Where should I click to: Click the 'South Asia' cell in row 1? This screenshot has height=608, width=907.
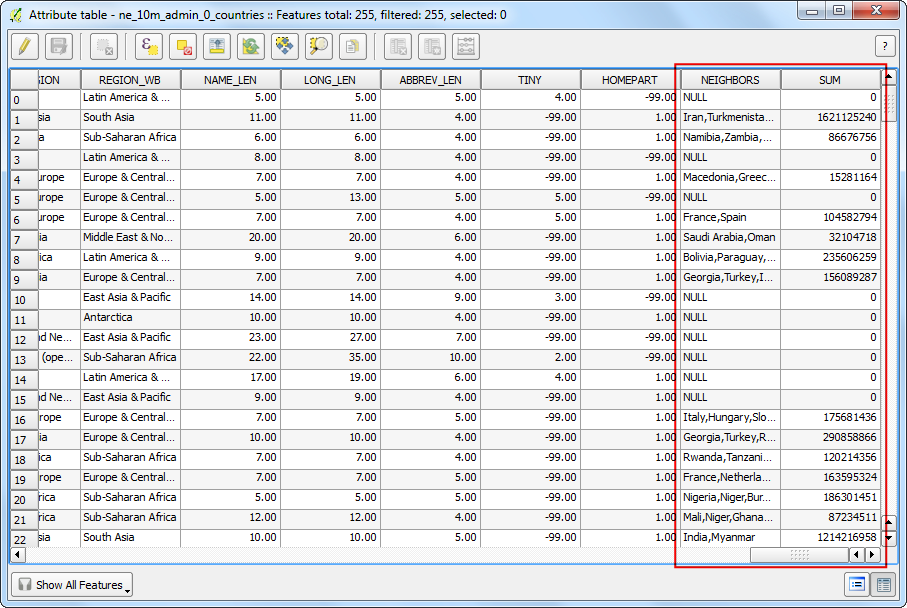pos(130,117)
